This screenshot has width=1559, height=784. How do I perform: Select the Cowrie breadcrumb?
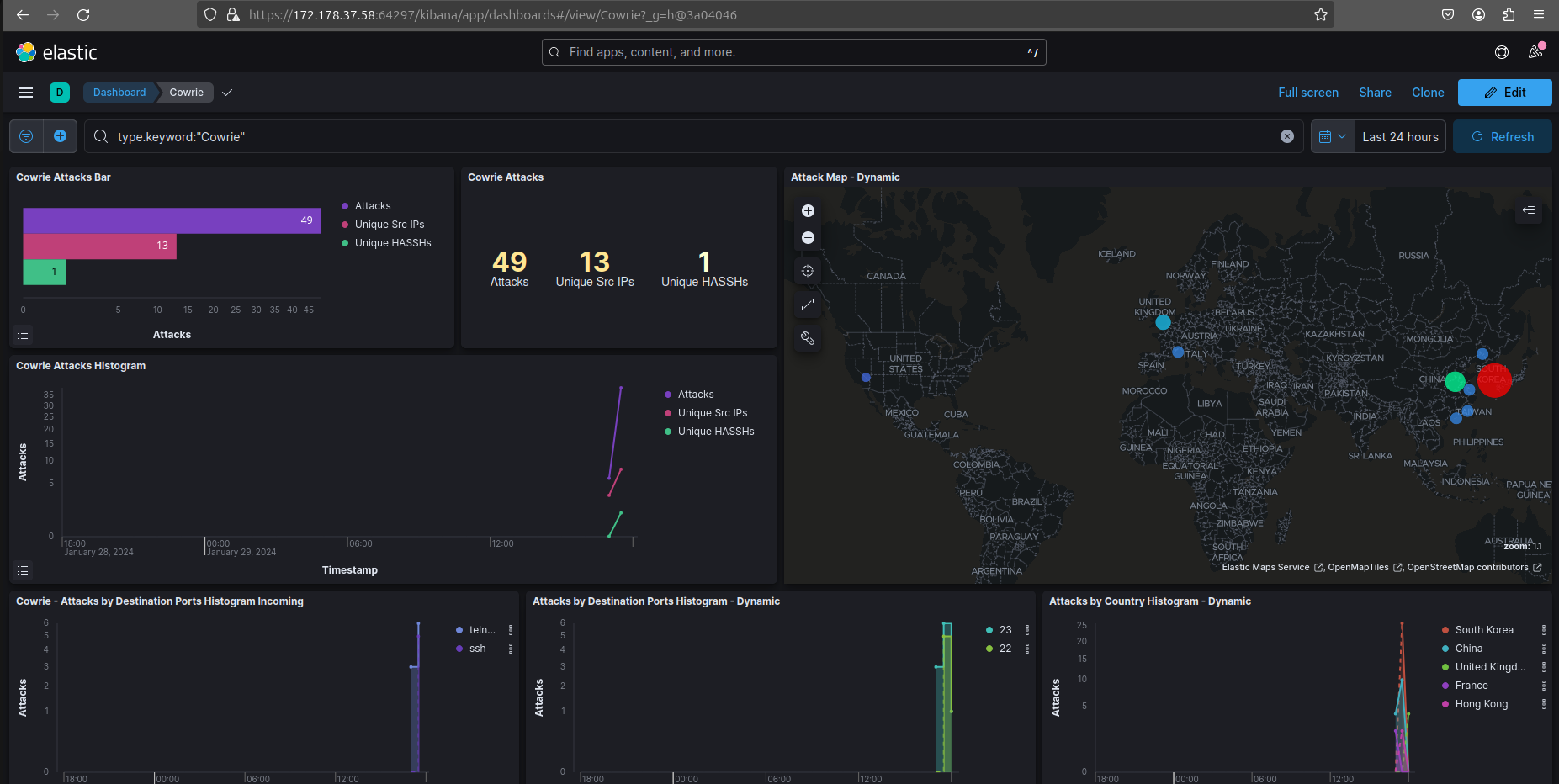pos(186,93)
